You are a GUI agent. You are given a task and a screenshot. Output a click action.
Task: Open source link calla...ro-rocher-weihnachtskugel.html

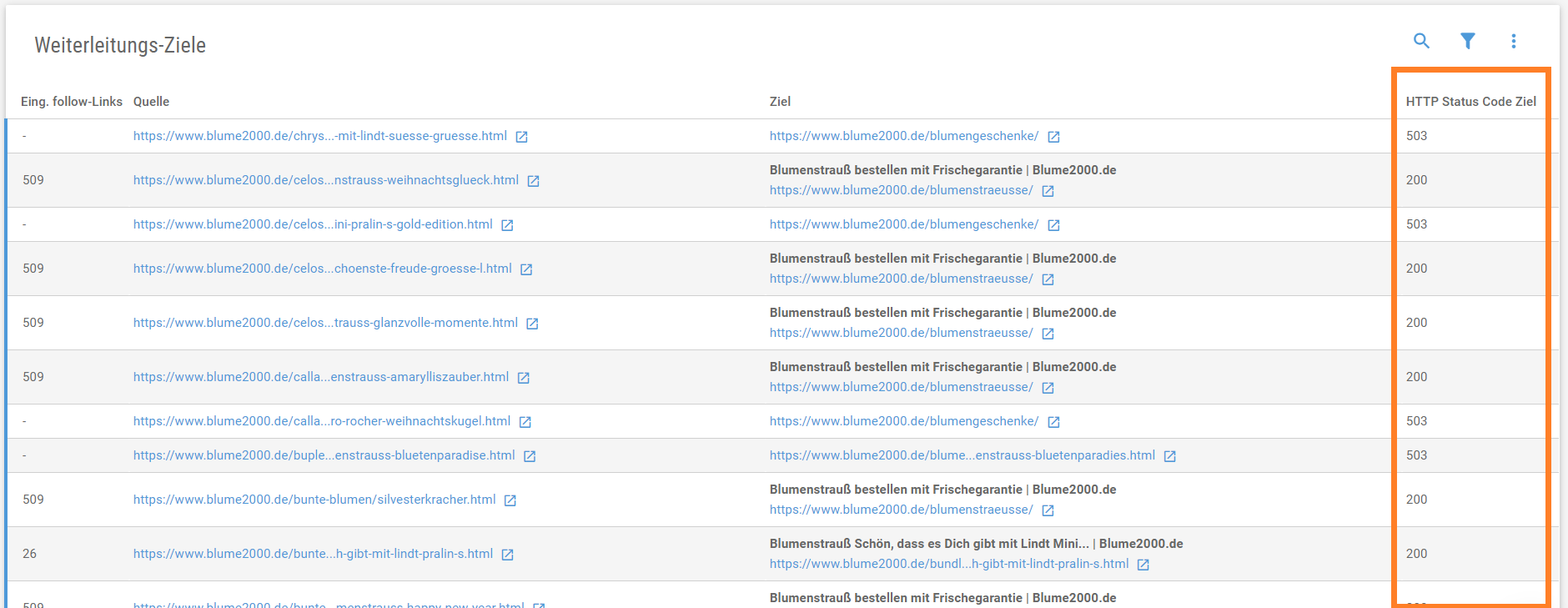click(x=322, y=421)
